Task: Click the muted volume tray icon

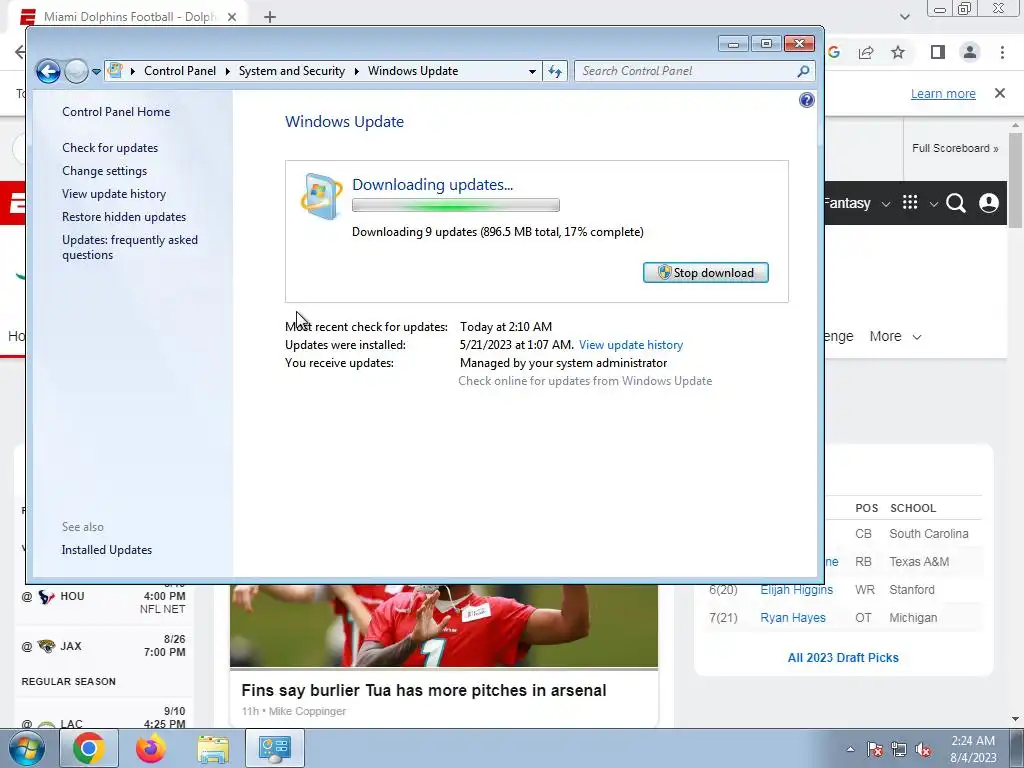Action: [923, 750]
